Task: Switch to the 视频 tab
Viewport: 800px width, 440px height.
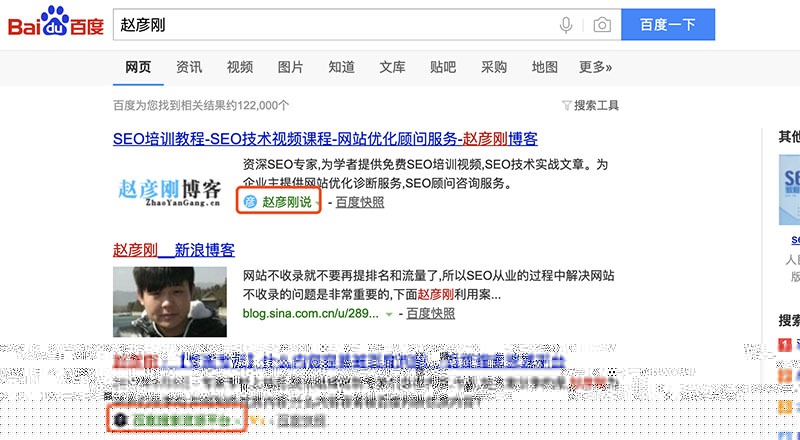Action: click(240, 67)
